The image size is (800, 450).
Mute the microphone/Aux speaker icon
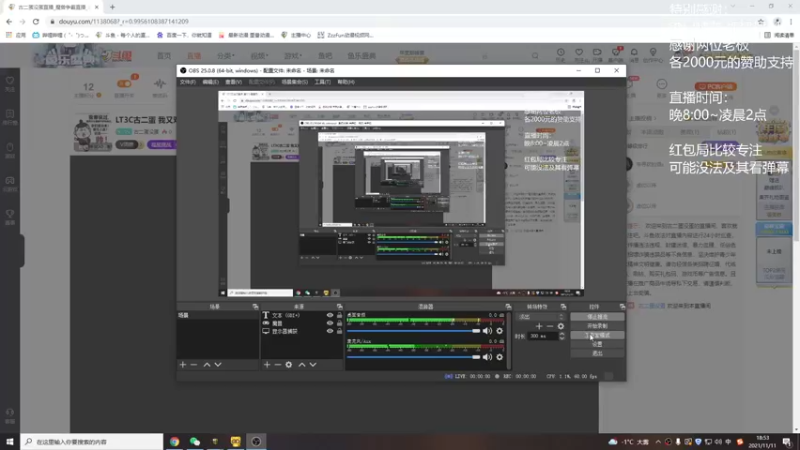487,357
